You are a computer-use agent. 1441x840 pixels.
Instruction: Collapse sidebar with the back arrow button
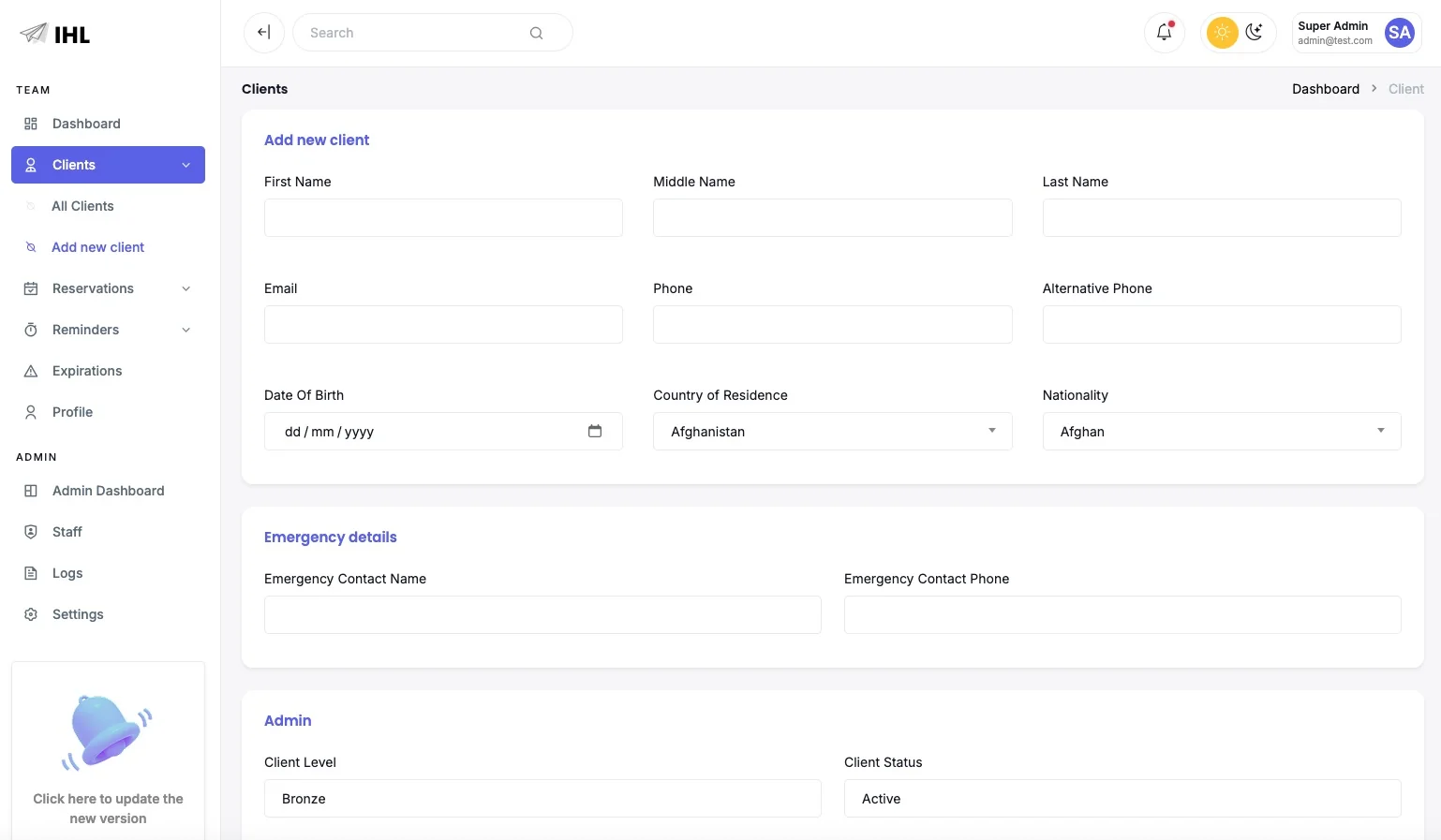click(x=264, y=33)
